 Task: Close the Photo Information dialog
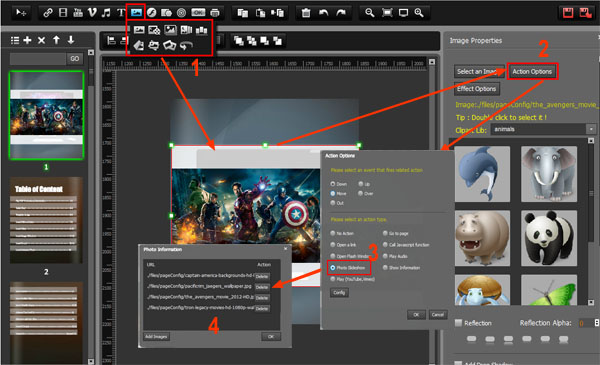coord(285,249)
